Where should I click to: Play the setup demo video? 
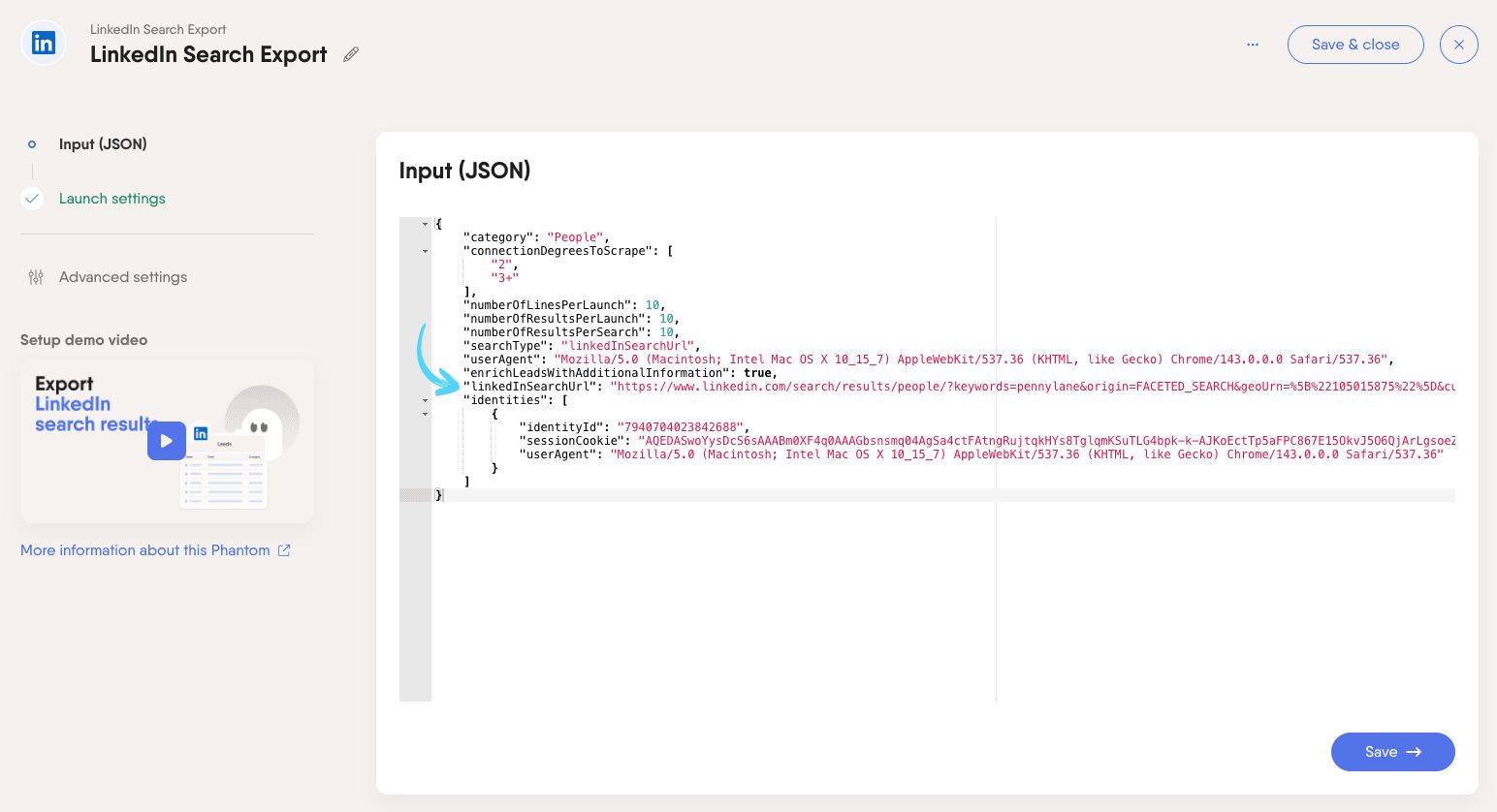click(x=167, y=441)
